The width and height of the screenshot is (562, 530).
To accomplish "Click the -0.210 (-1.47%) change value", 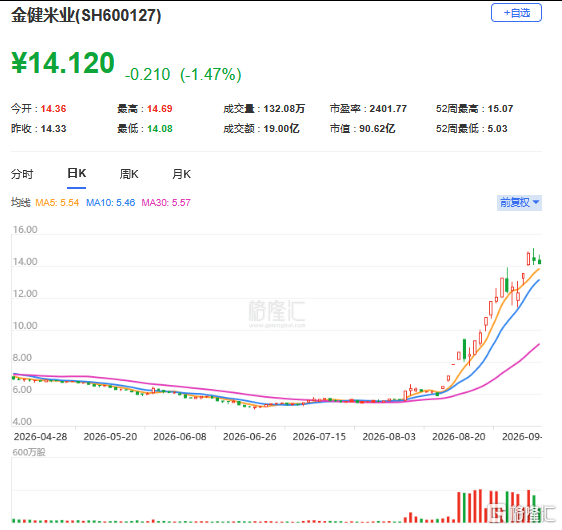I will click(x=183, y=75).
